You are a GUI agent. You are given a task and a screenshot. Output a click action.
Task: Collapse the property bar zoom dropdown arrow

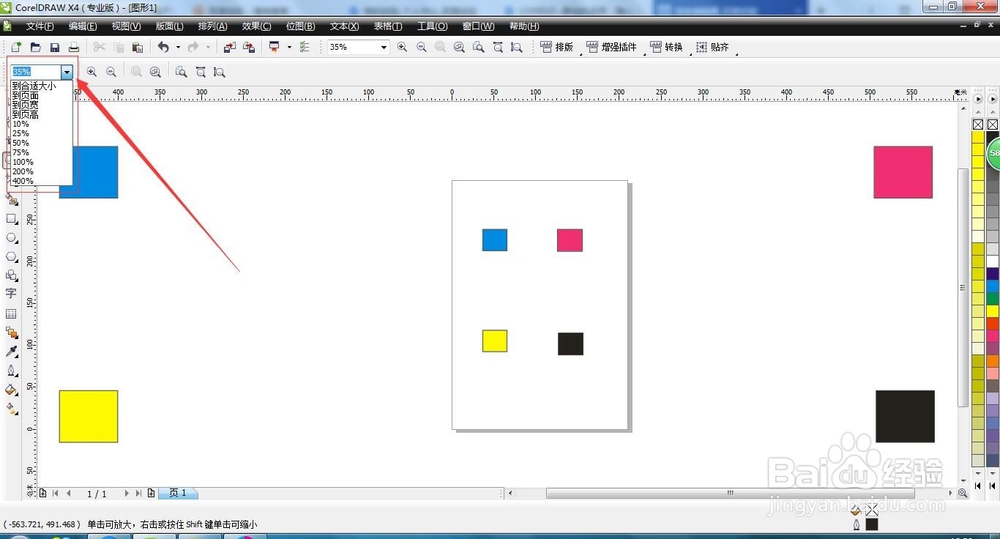click(67, 72)
